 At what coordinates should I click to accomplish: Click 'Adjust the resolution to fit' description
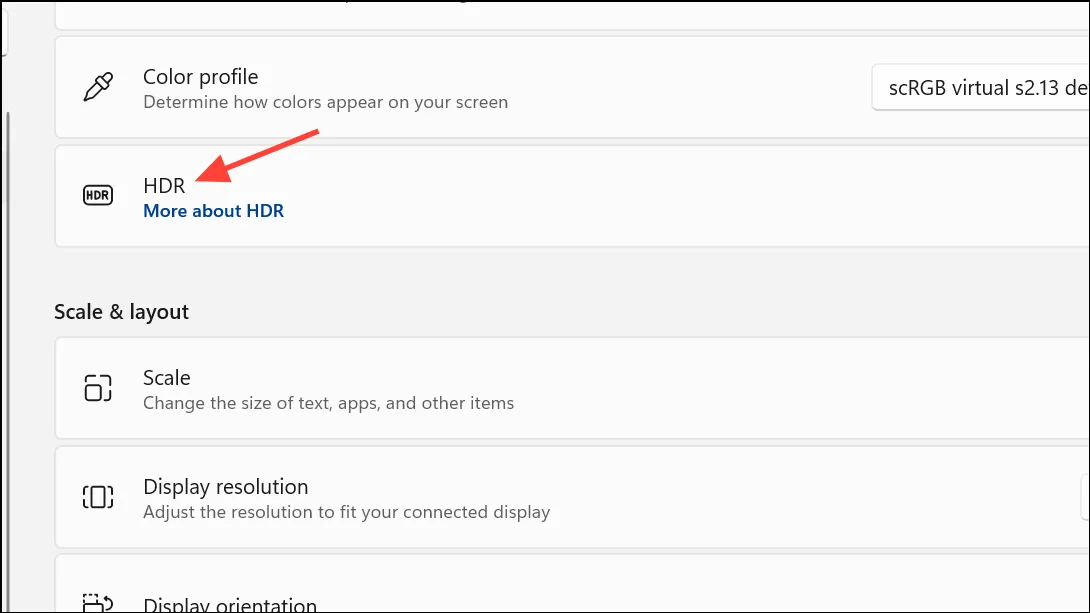click(347, 512)
